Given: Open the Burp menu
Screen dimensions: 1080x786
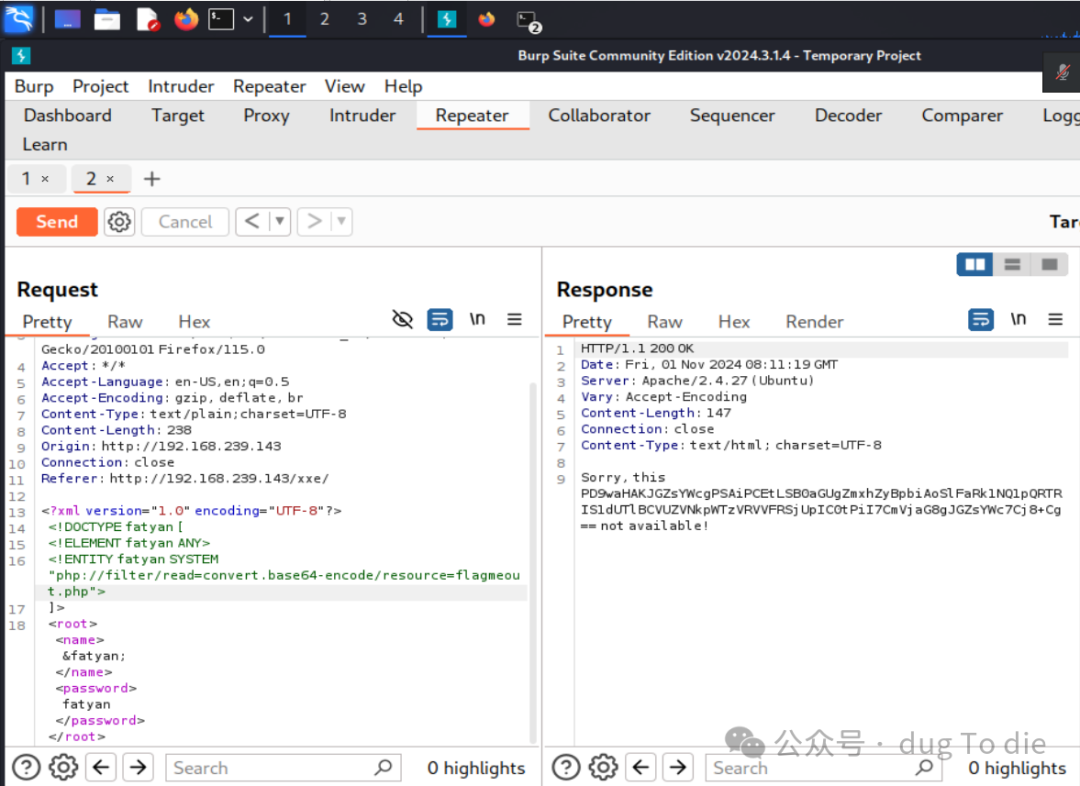Looking at the screenshot, I should coord(34,86).
